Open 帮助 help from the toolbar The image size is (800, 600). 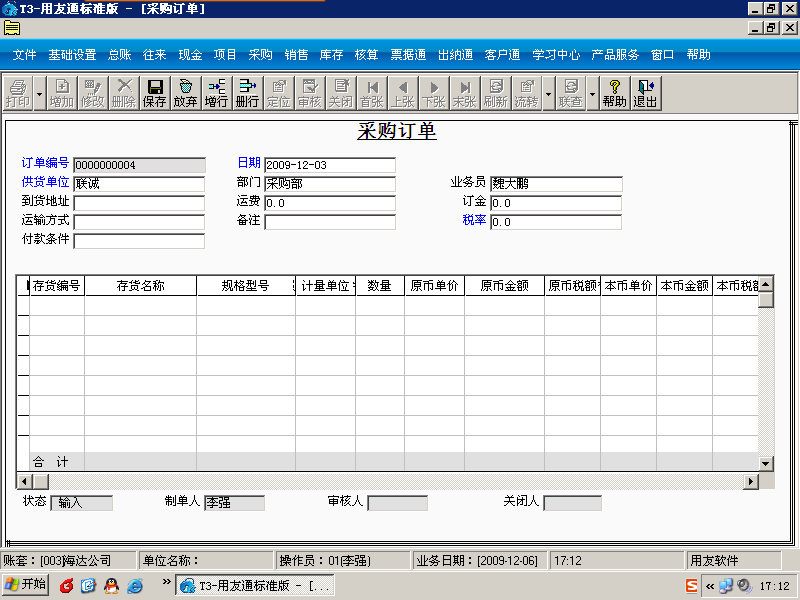pyautogui.click(x=614, y=93)
